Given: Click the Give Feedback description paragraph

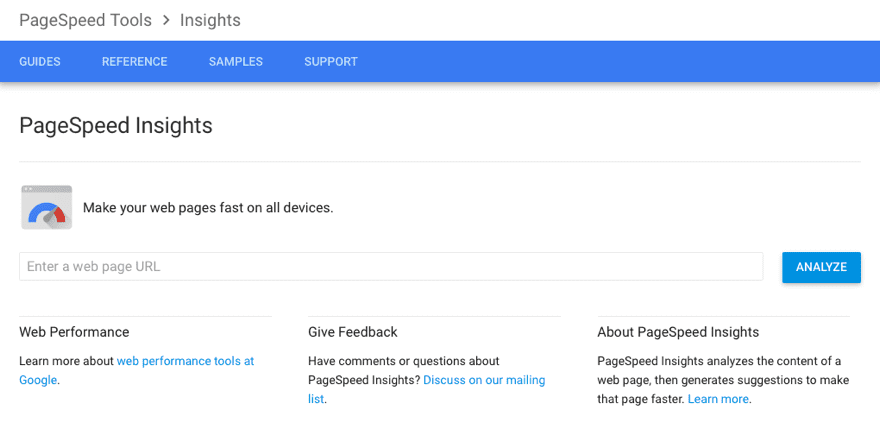Looking at the screenshot, I should click(x=427, y=380).
